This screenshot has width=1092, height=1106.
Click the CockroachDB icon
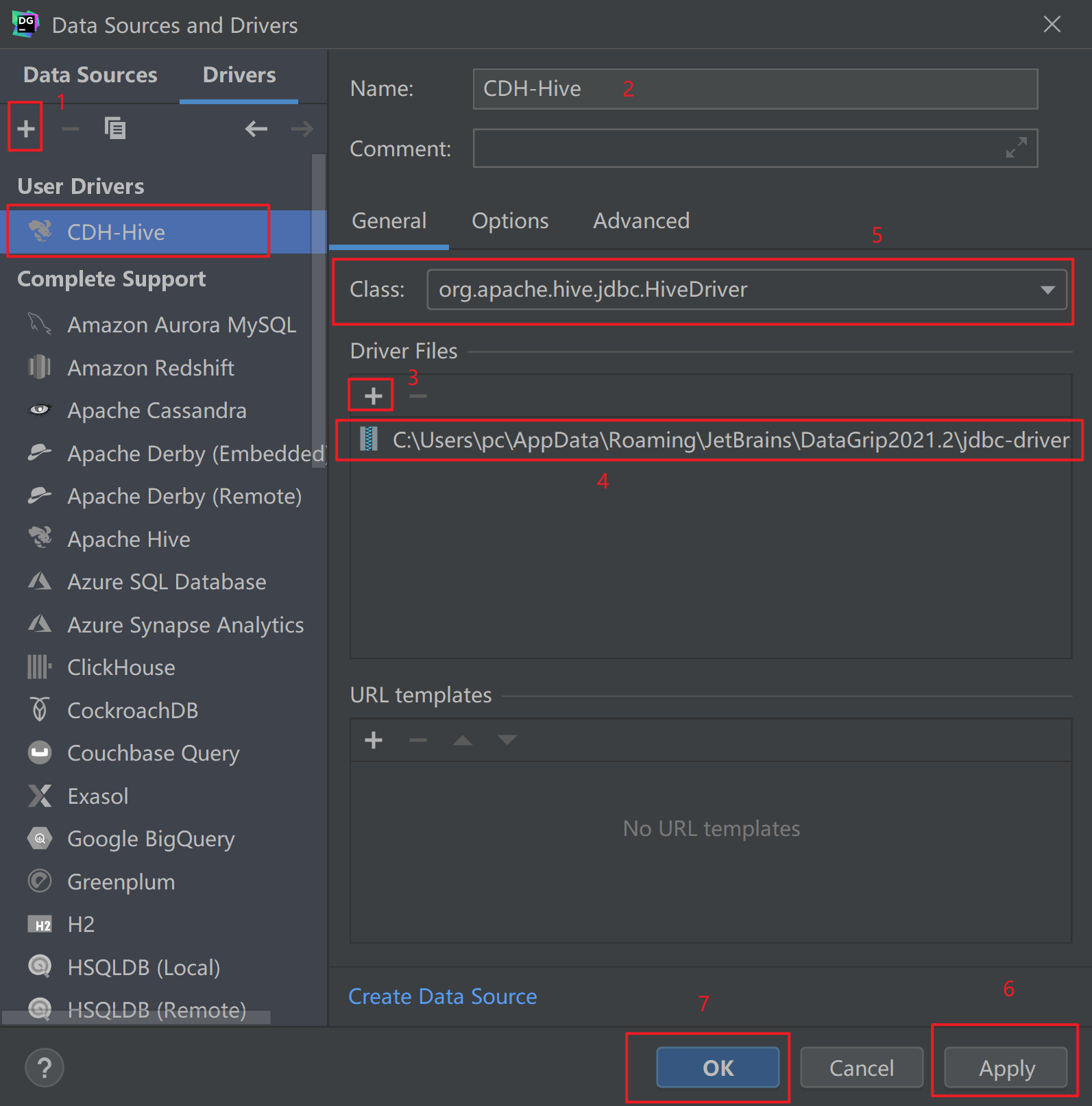click(40, 709)
